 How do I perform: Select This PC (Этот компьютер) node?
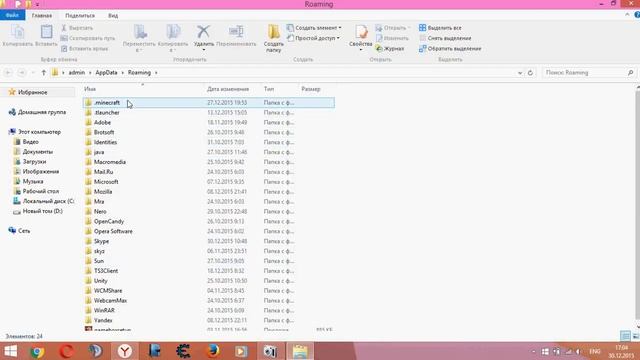pos(39,132)
